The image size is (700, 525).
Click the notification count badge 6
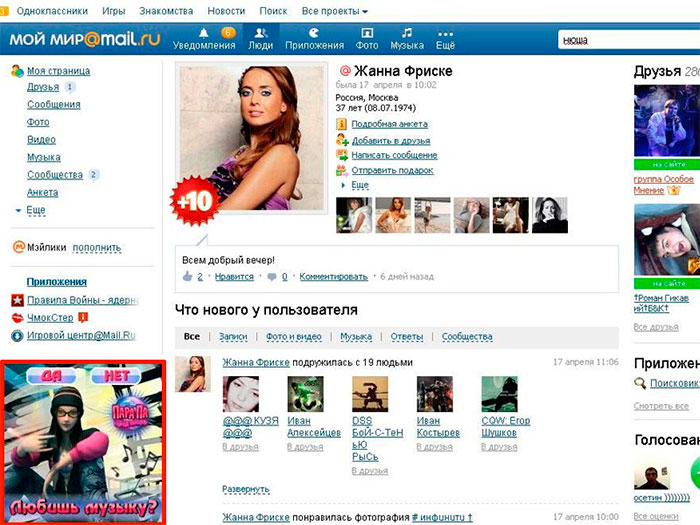pos(228,32)
